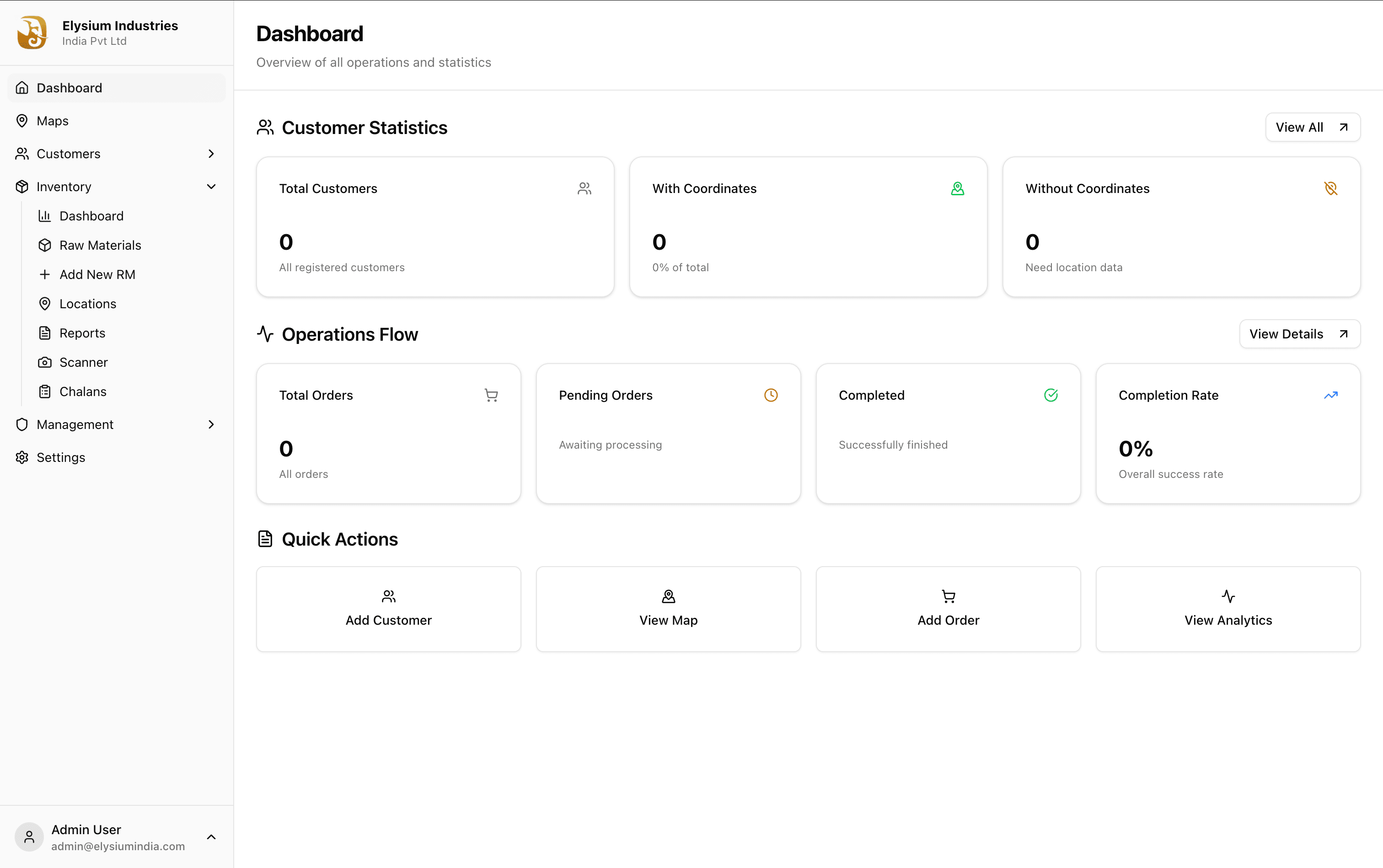Image resolution: width=1383 pixels, height=868 pixels.
Task: Click the cart icon on Total Orders card
Action: (491, 395)
